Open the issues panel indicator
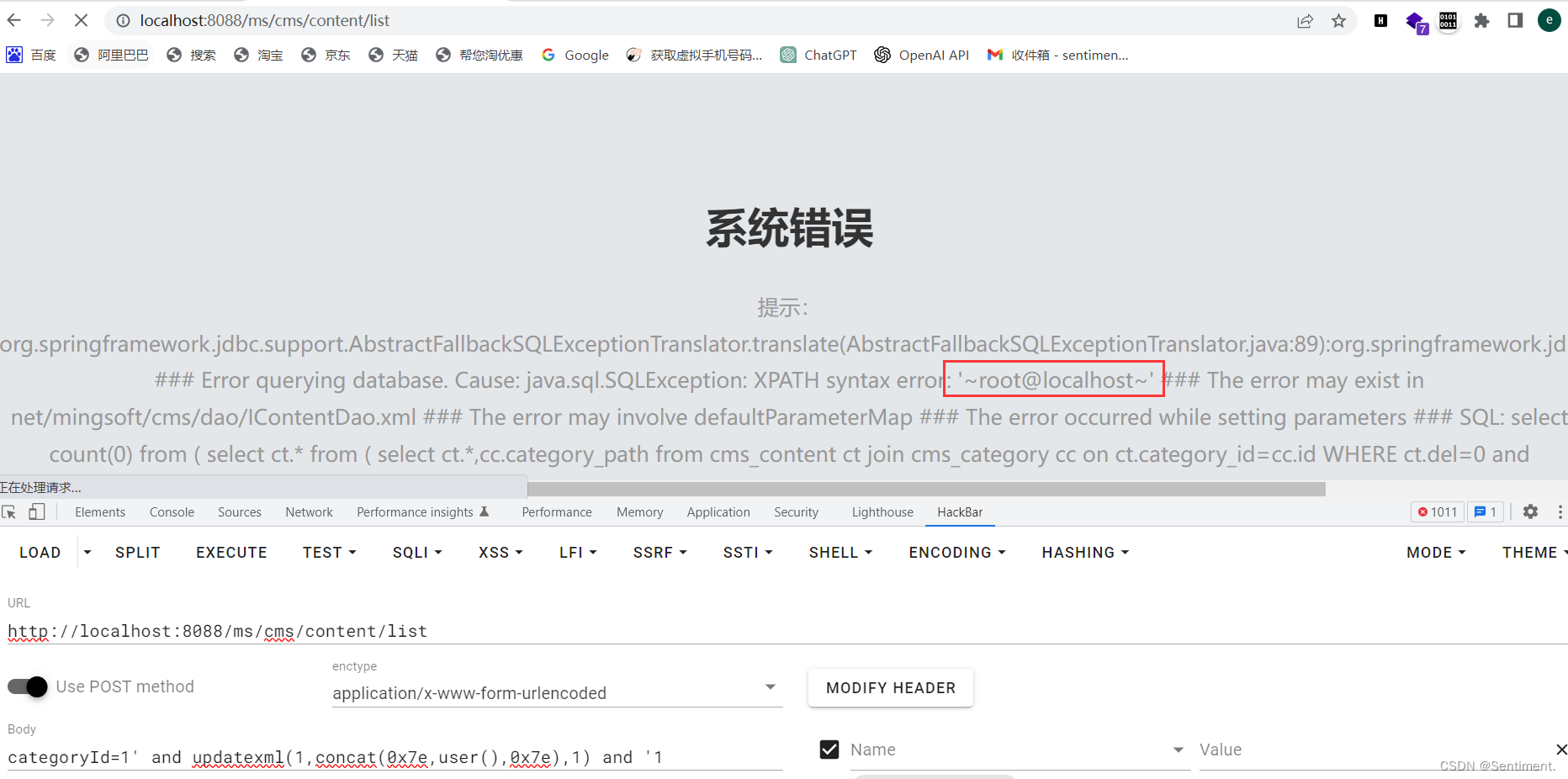1568x779 pixels. click(1486, 511)
